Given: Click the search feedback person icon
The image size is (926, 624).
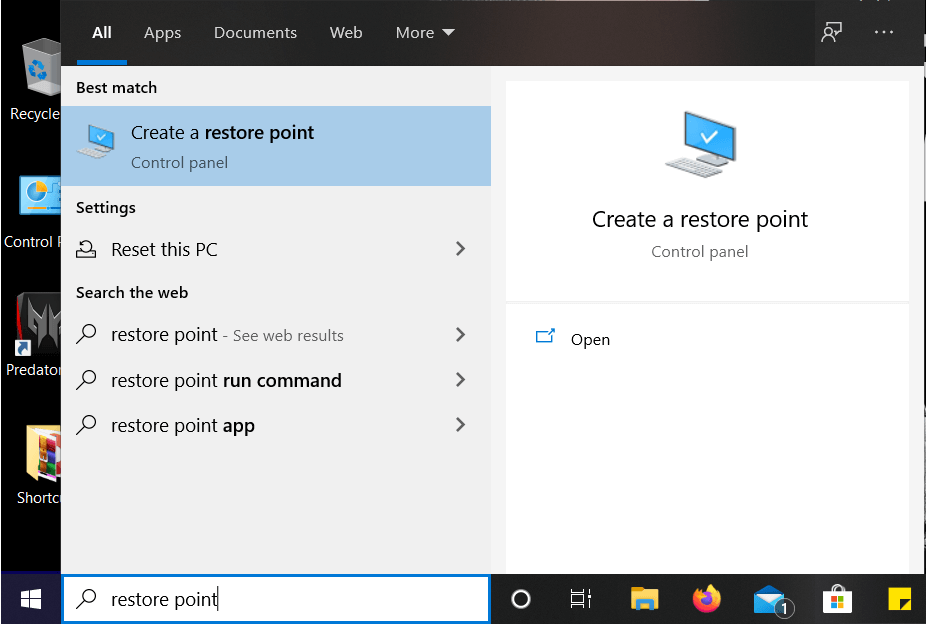Looking at the screenshot, I should (831, 32).
